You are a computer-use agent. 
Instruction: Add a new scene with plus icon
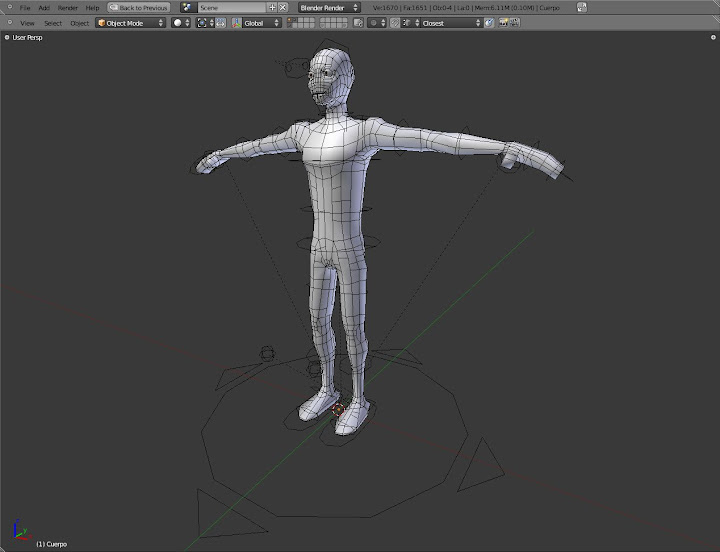[x=272, y=7]
